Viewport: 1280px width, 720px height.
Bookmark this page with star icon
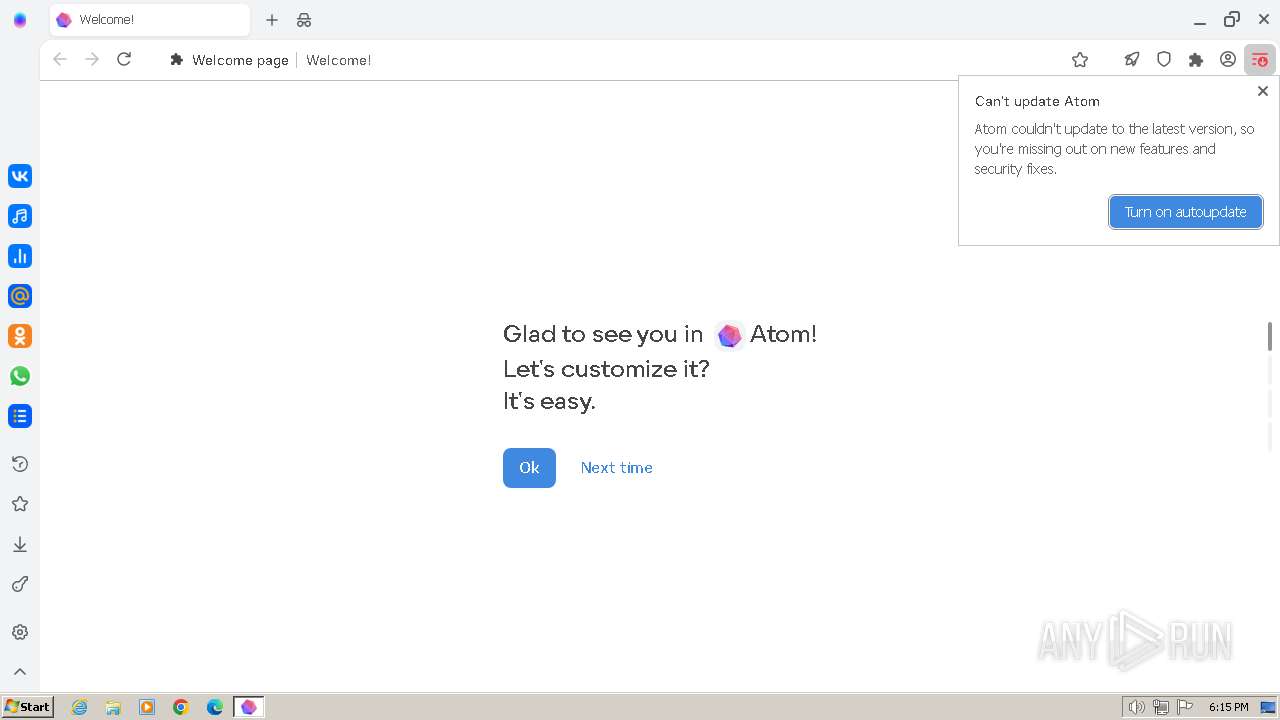pyautogui.click(x=1080, y=60)
